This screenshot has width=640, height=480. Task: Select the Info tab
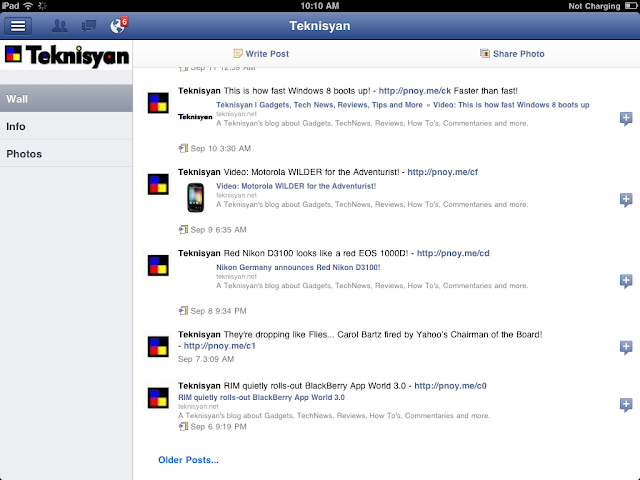pos(66,127)
